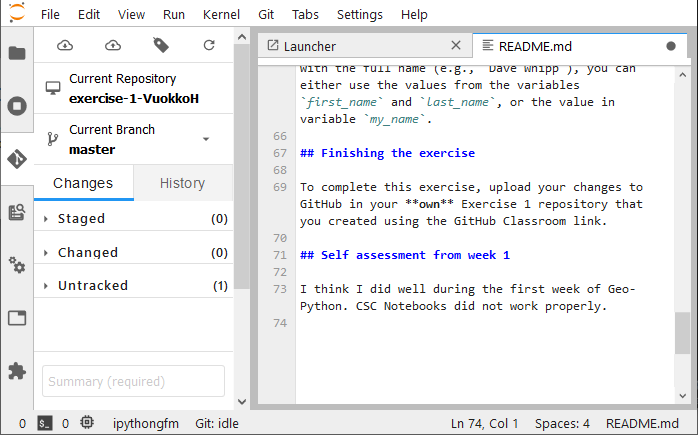This screenshot has height=435, width=698.
Task: Open the Settings menu
Action: [360, 15]
